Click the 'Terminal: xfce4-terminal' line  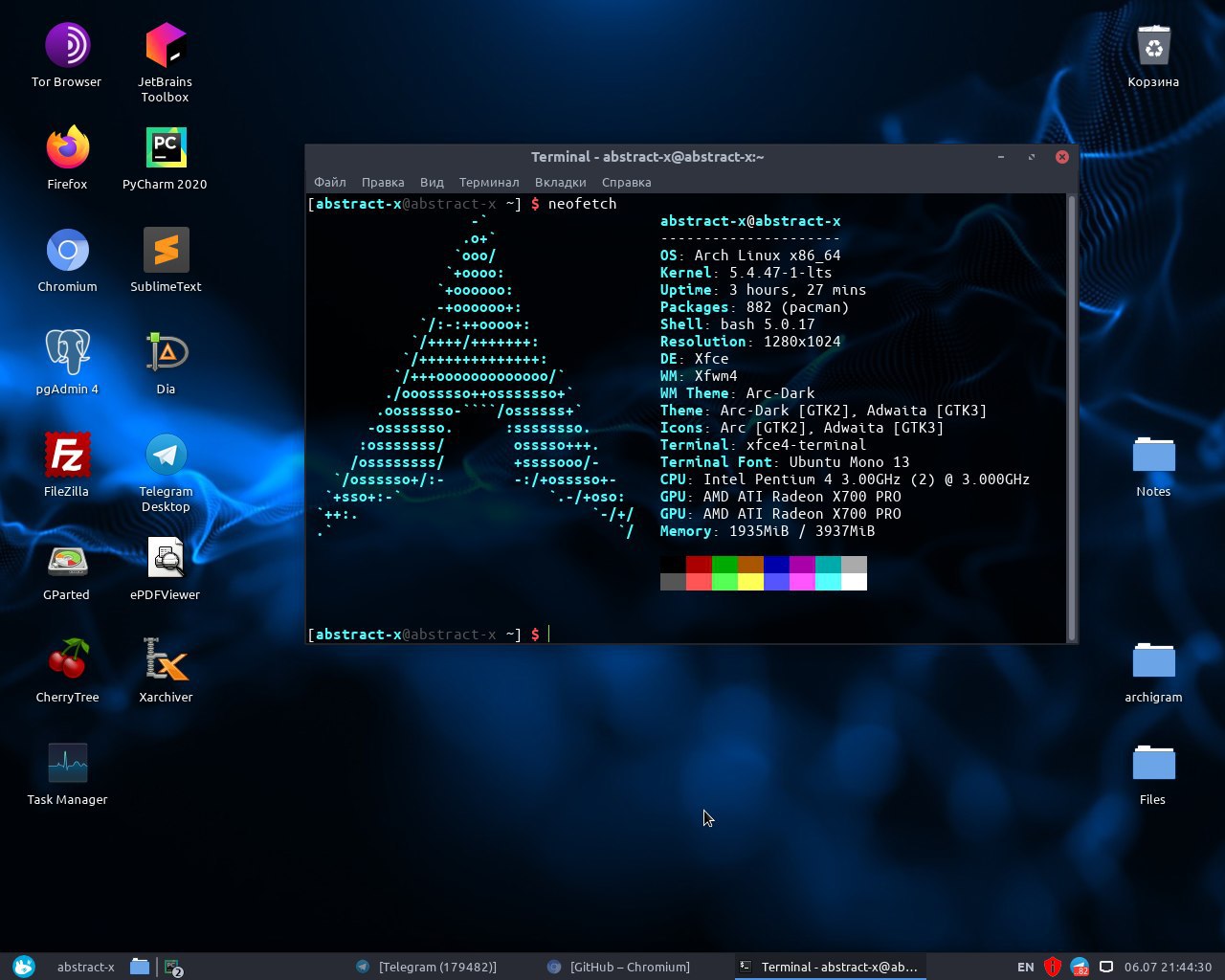coord(763,444)
